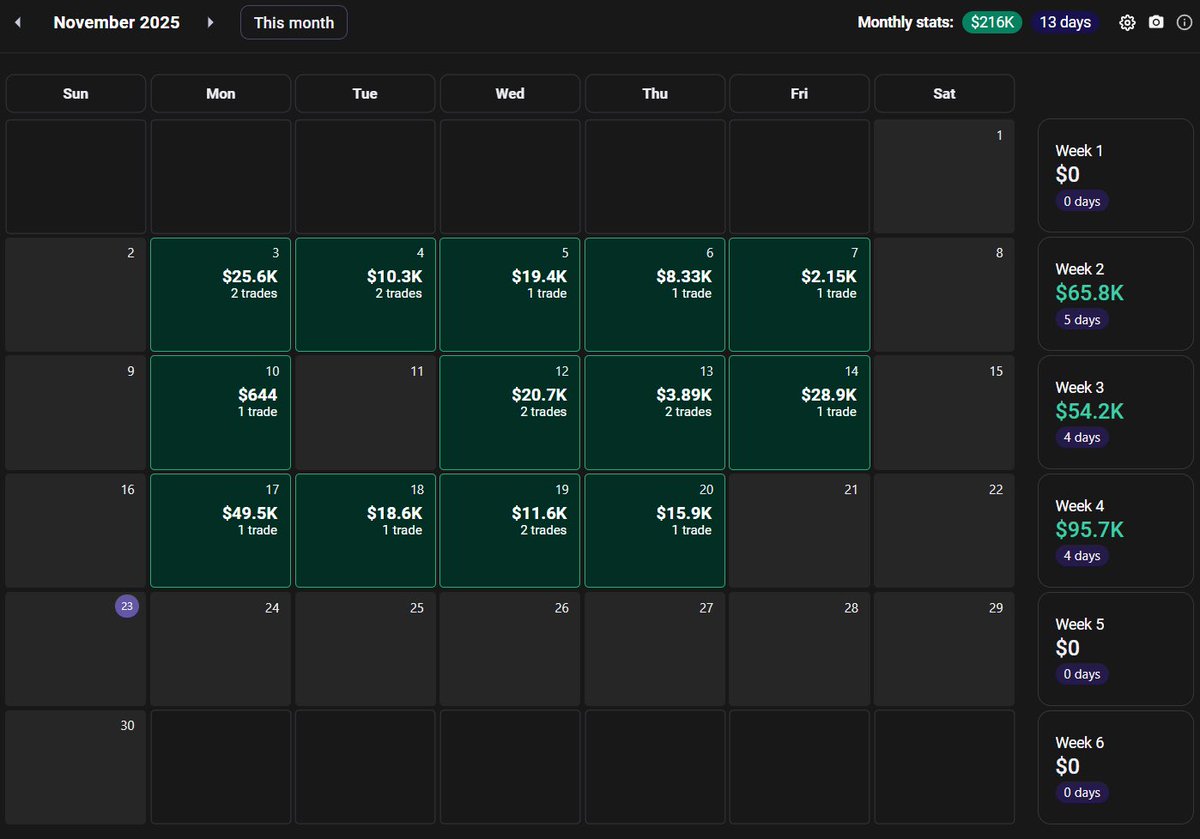Click the November 2025 title
1200x839 pixels.
117,22
